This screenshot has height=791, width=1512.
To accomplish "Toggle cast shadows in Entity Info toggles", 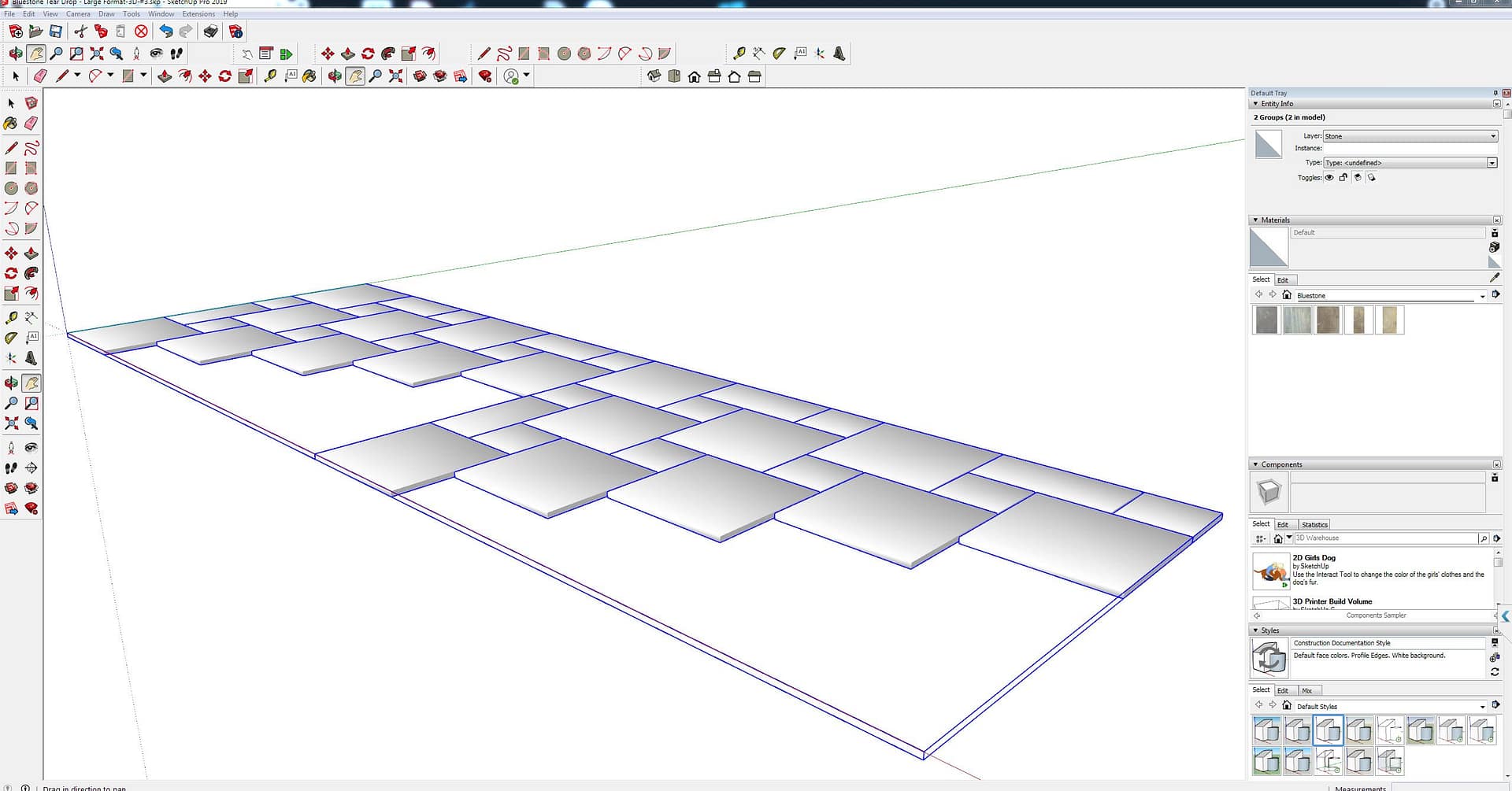I will [1371, 178].
